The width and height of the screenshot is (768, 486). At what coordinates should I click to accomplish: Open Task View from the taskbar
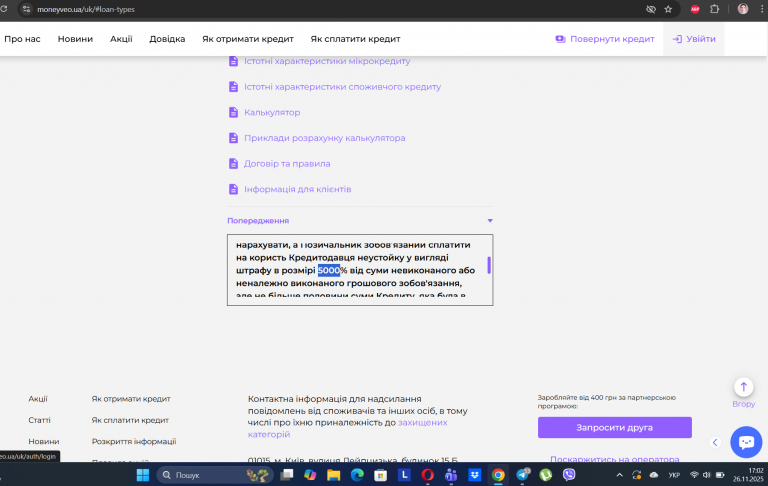287,475
